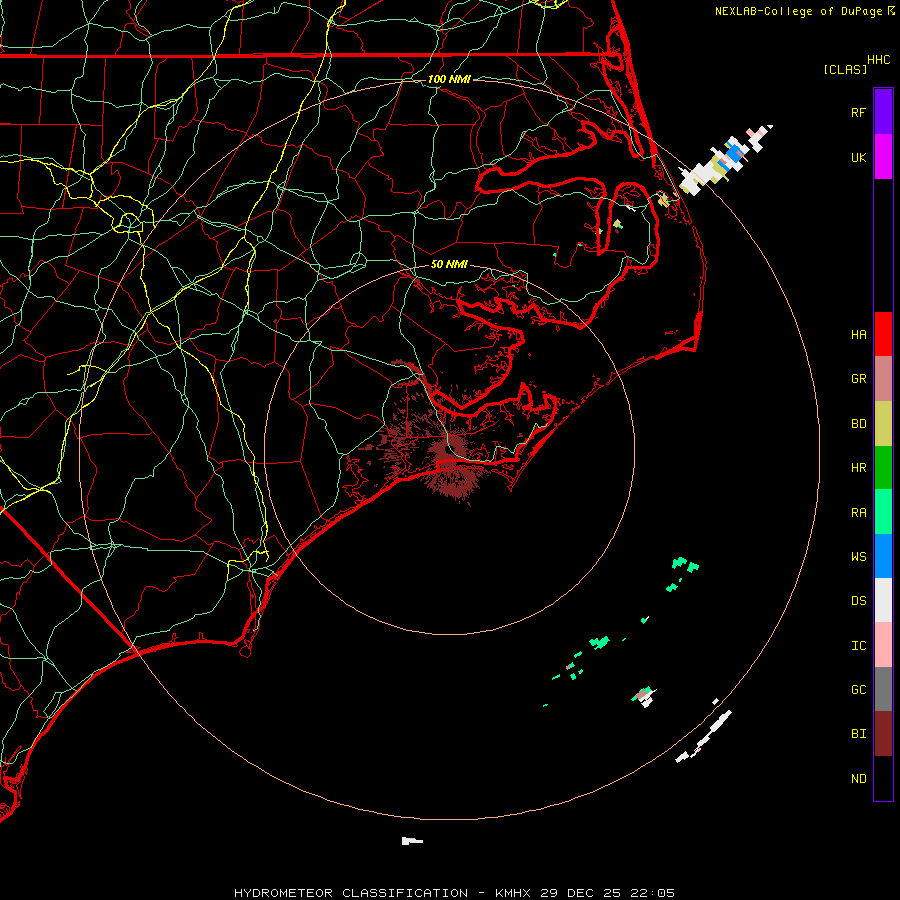Click the UK legend label
This screenshot has width=900, height=900.
[x=858, y=157]
